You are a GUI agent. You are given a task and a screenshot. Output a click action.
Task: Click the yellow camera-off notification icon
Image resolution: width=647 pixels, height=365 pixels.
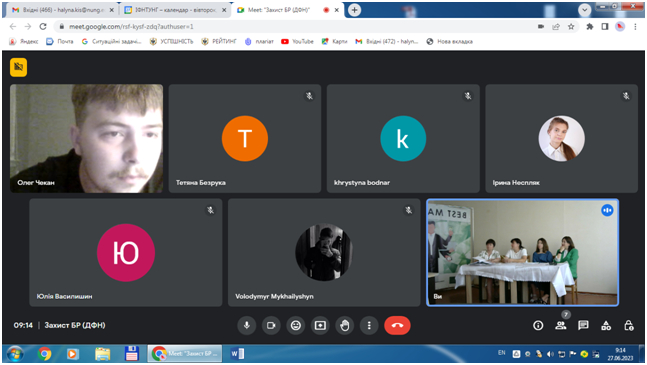[19, 67]
